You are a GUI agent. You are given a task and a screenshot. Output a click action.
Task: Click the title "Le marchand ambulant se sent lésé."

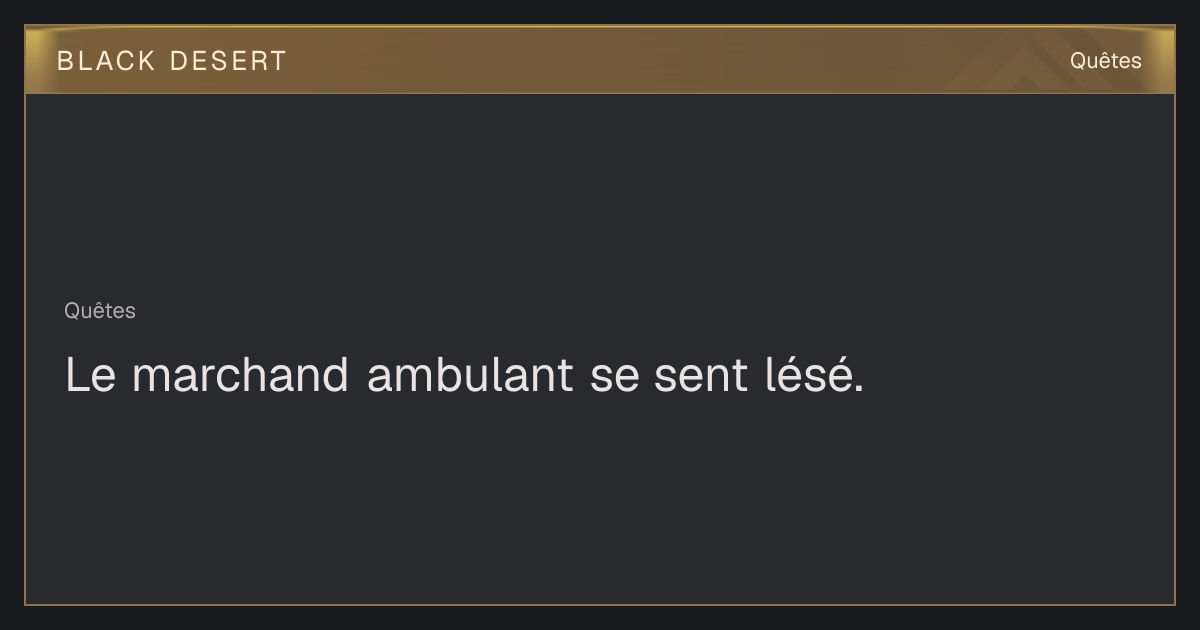[464, 375]
